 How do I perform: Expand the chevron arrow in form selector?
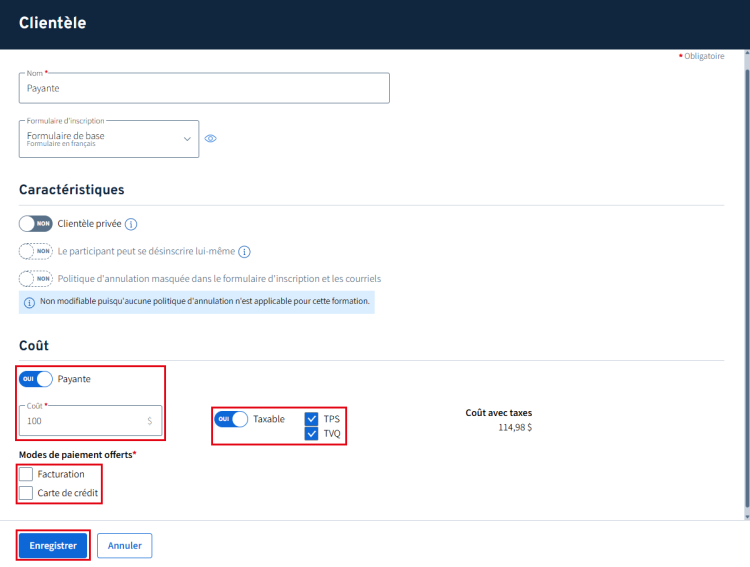pyautogui.click(x=187, y=139)
